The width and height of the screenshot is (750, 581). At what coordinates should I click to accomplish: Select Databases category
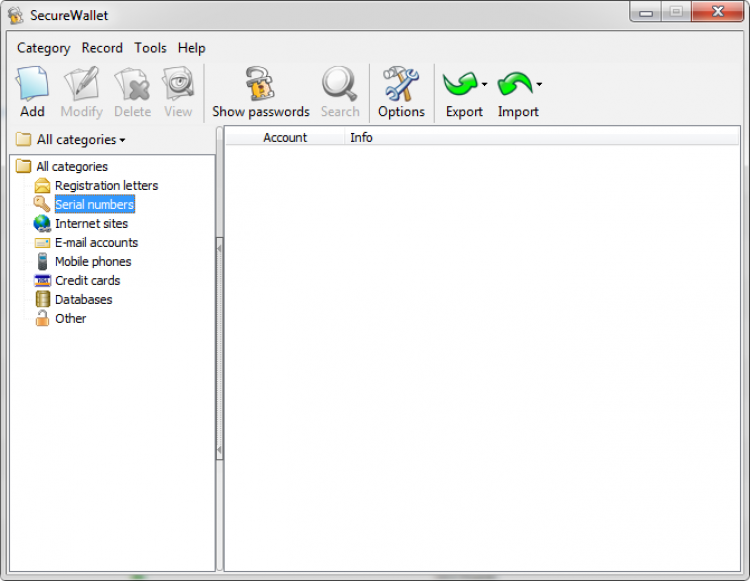83,300
